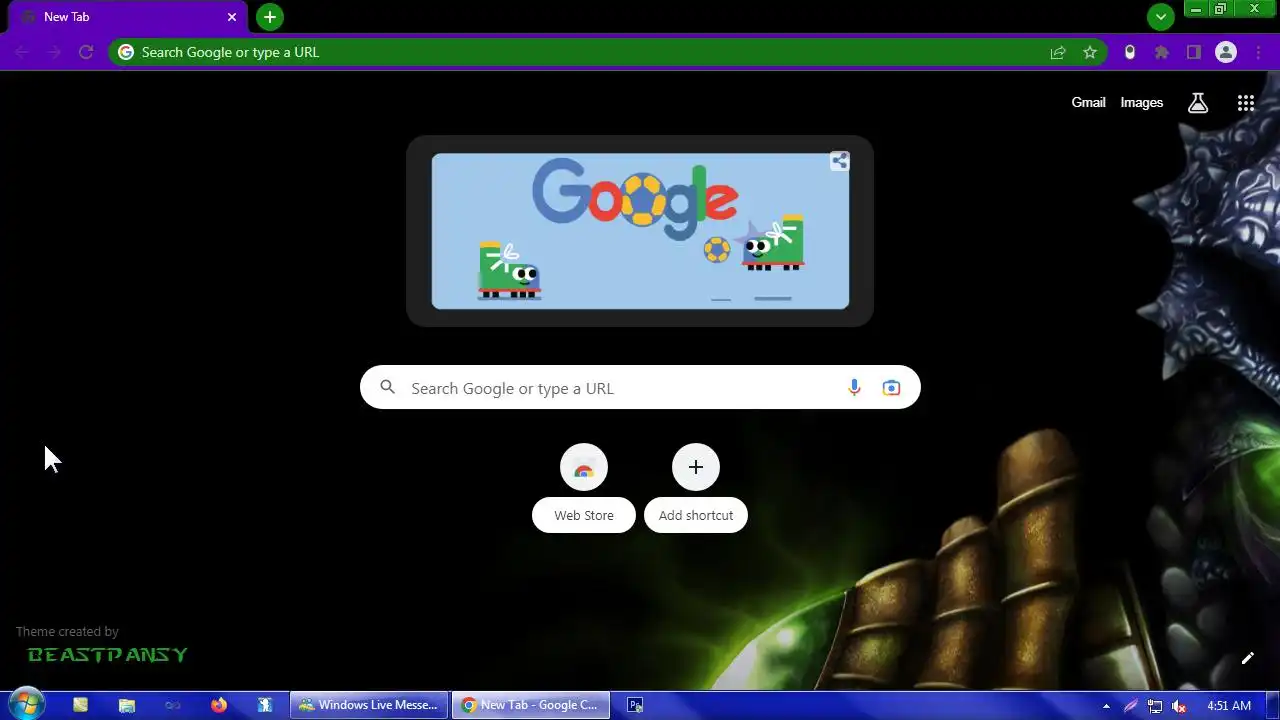Show hidden system tray icons

coord(1106,706)
